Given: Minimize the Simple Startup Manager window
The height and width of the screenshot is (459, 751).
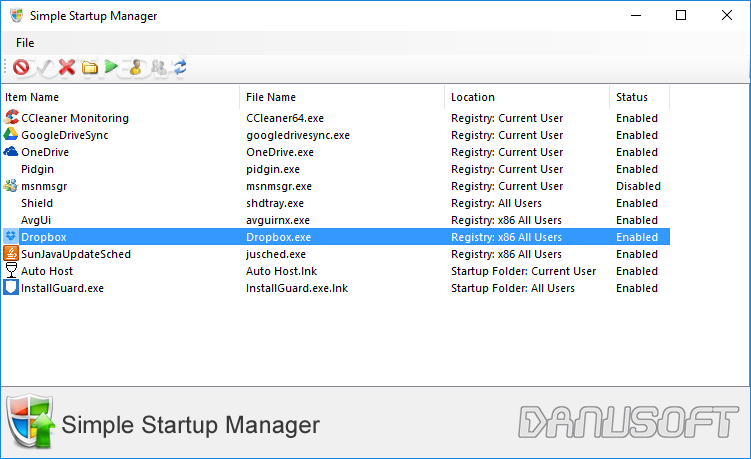Looking at the screenshot, I should (636, 15).
